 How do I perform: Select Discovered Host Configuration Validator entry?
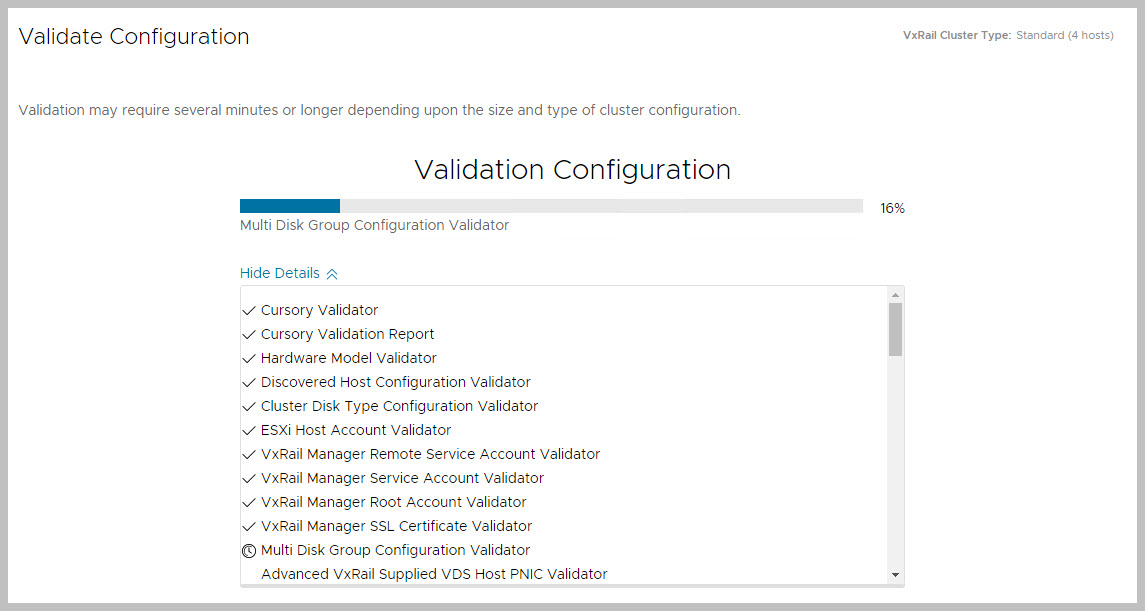point(395,382)
